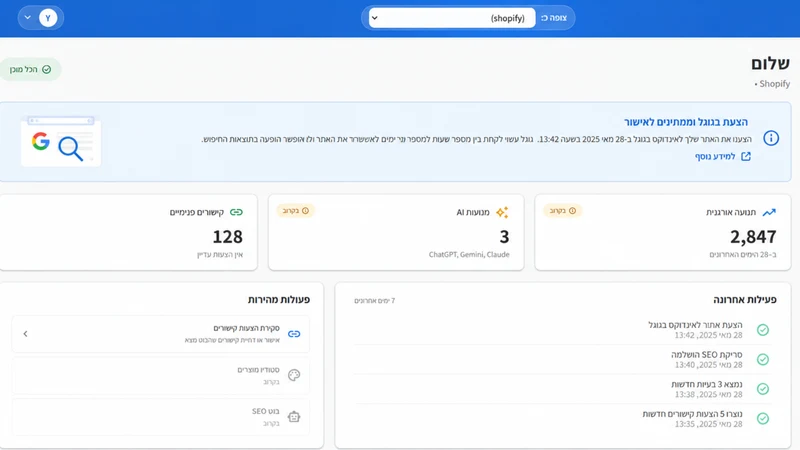Click the Google search illustration thumbnail
Screen dimensions: 800x450
click(61, 141)
